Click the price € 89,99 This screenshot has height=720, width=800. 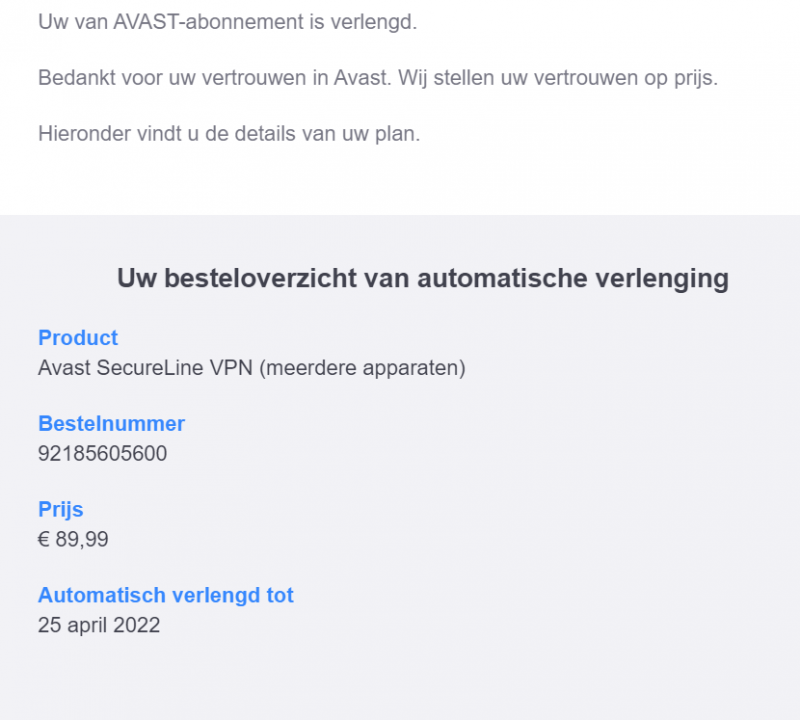coord(73,540)
